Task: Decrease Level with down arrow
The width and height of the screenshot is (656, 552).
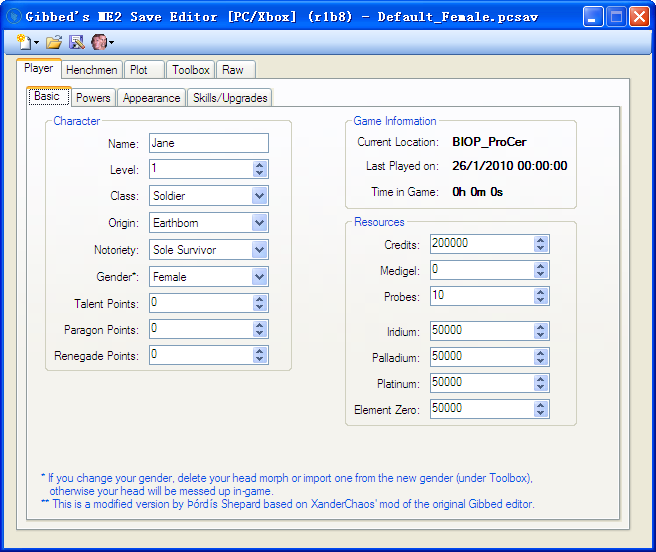Action: pyautogui.click(x=260, y=173)
